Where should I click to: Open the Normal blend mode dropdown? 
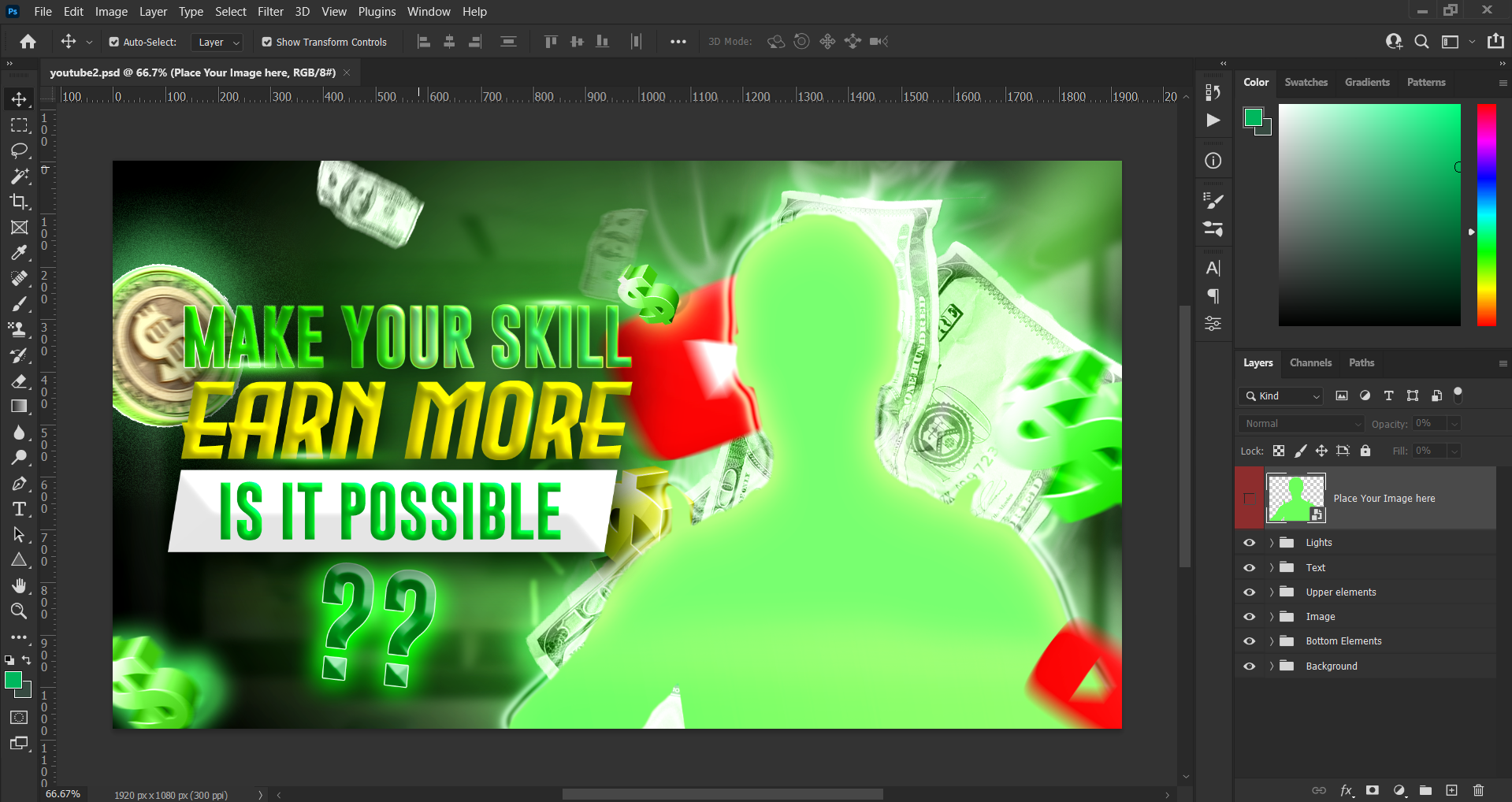(x=1300, y=424)
